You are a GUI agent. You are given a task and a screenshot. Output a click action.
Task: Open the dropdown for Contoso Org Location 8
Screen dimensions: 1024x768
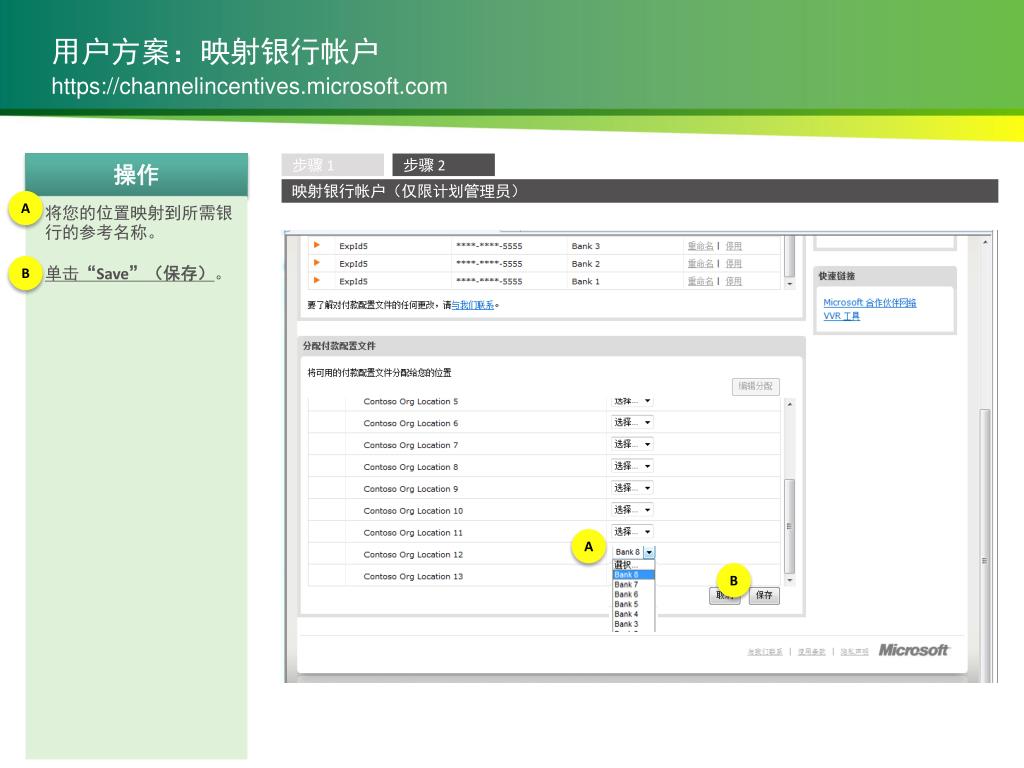(x=632, y=466)
